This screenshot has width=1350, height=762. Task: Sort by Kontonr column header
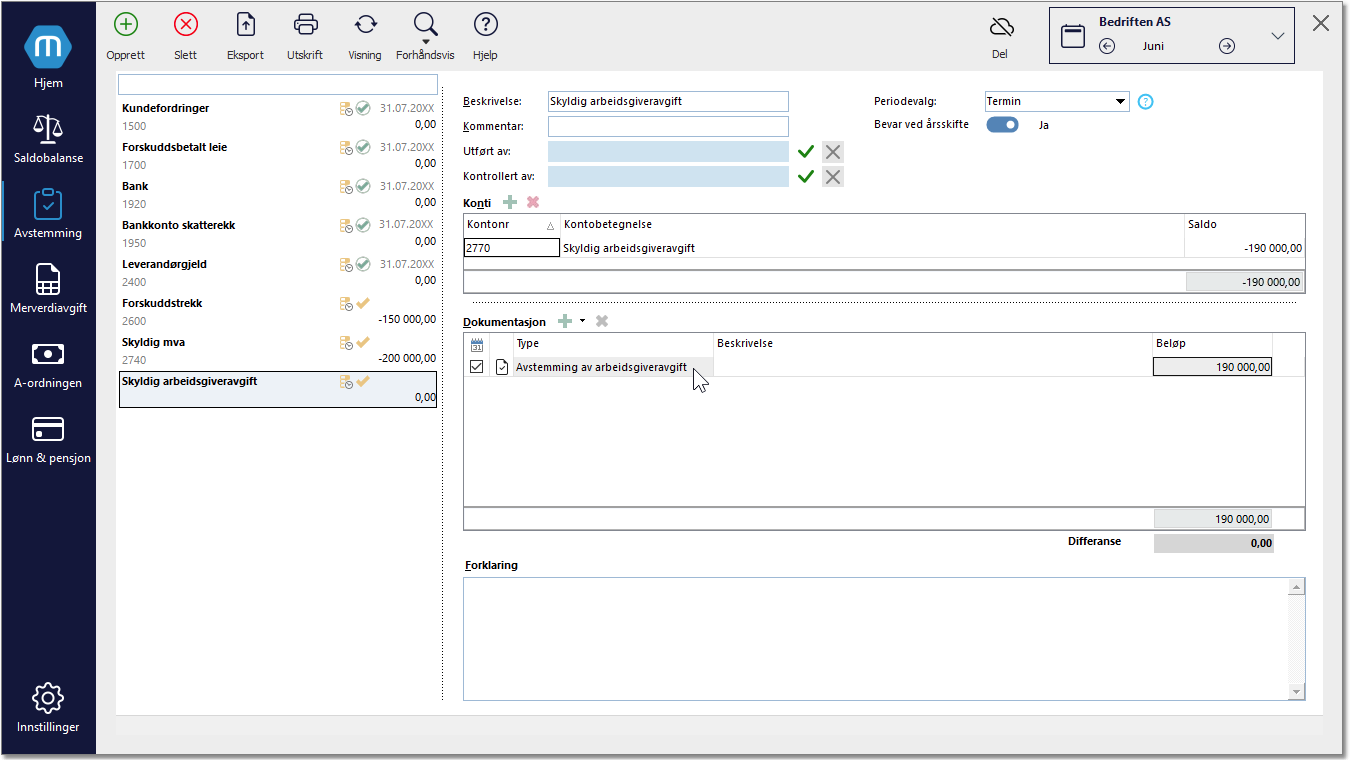tap(511, 225)
